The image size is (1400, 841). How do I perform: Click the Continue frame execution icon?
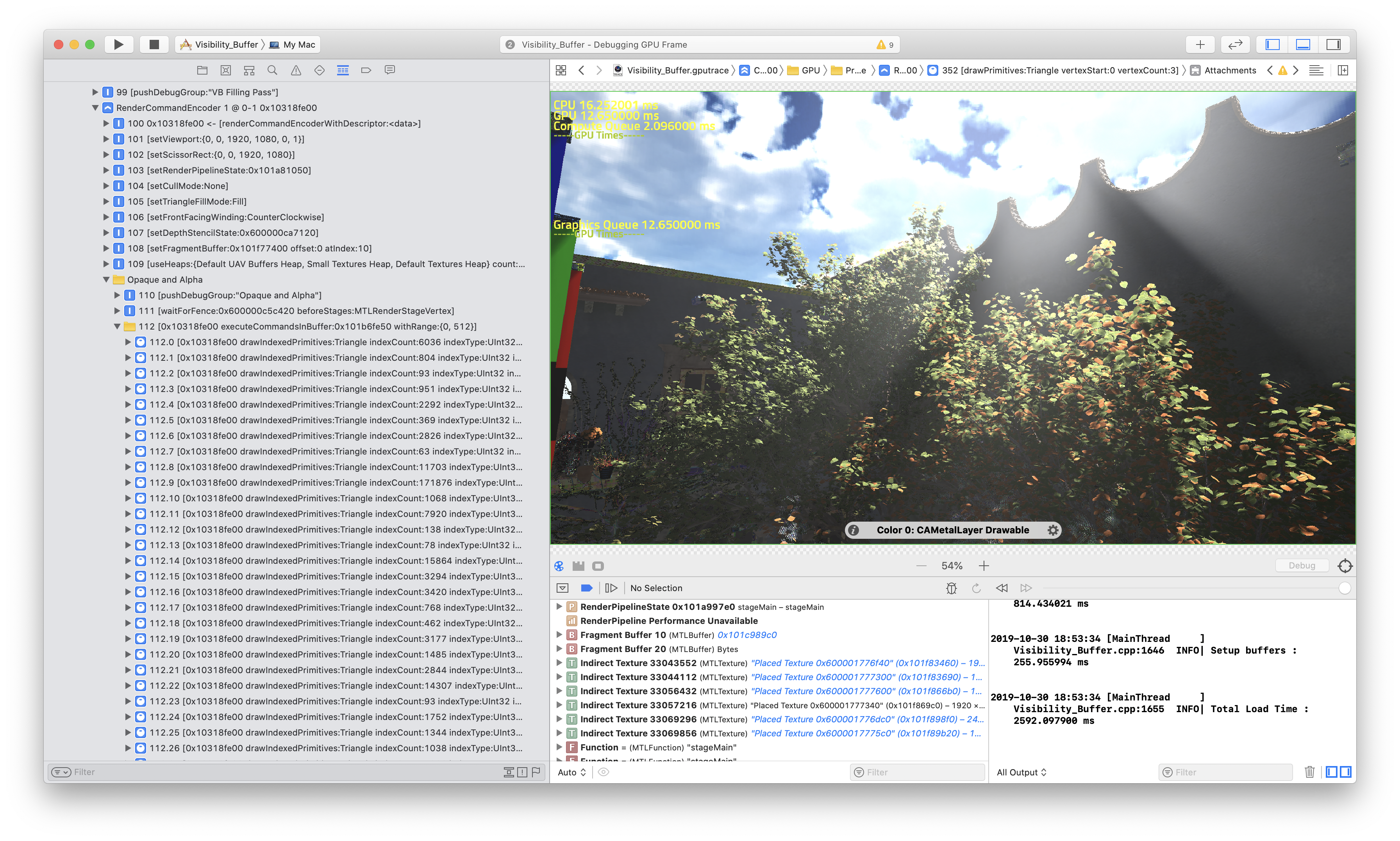tap(611, 588)
